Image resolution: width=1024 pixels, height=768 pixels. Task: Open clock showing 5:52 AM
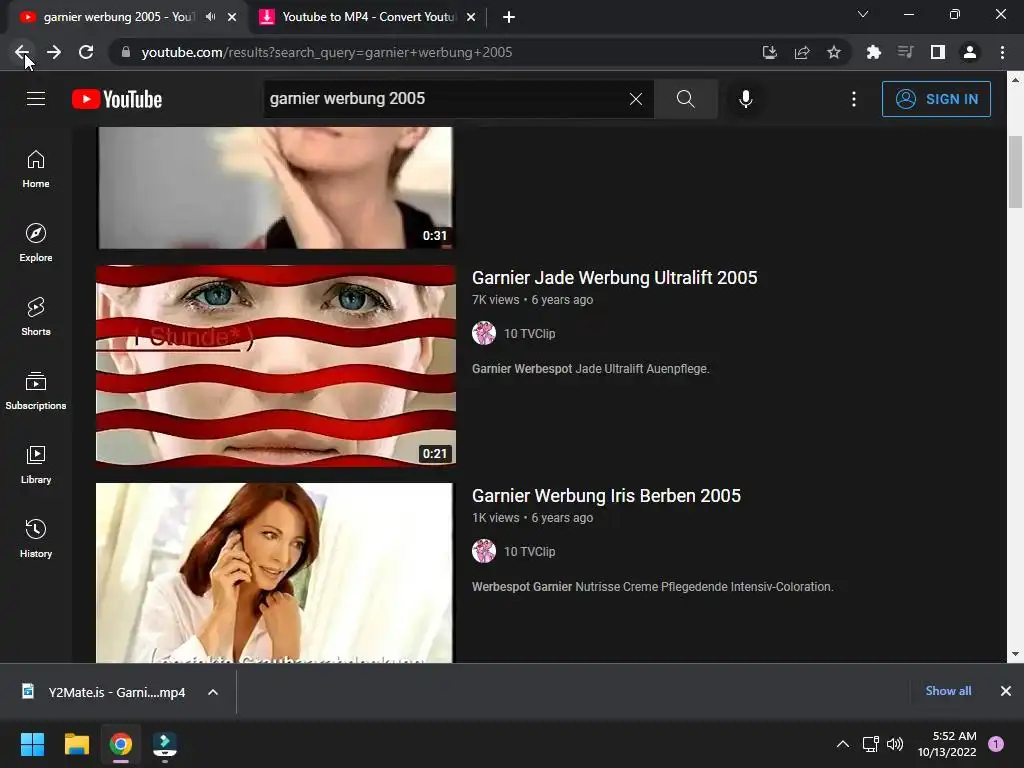tap(947, 744)
